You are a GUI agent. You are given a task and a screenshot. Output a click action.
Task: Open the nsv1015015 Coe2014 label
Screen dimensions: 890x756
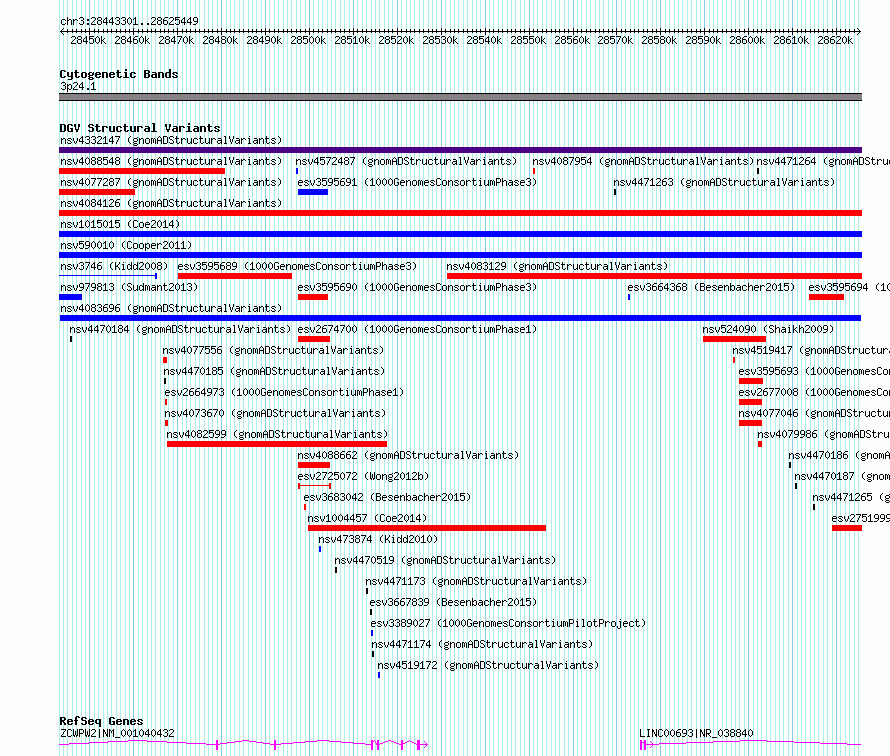point(120,224)
